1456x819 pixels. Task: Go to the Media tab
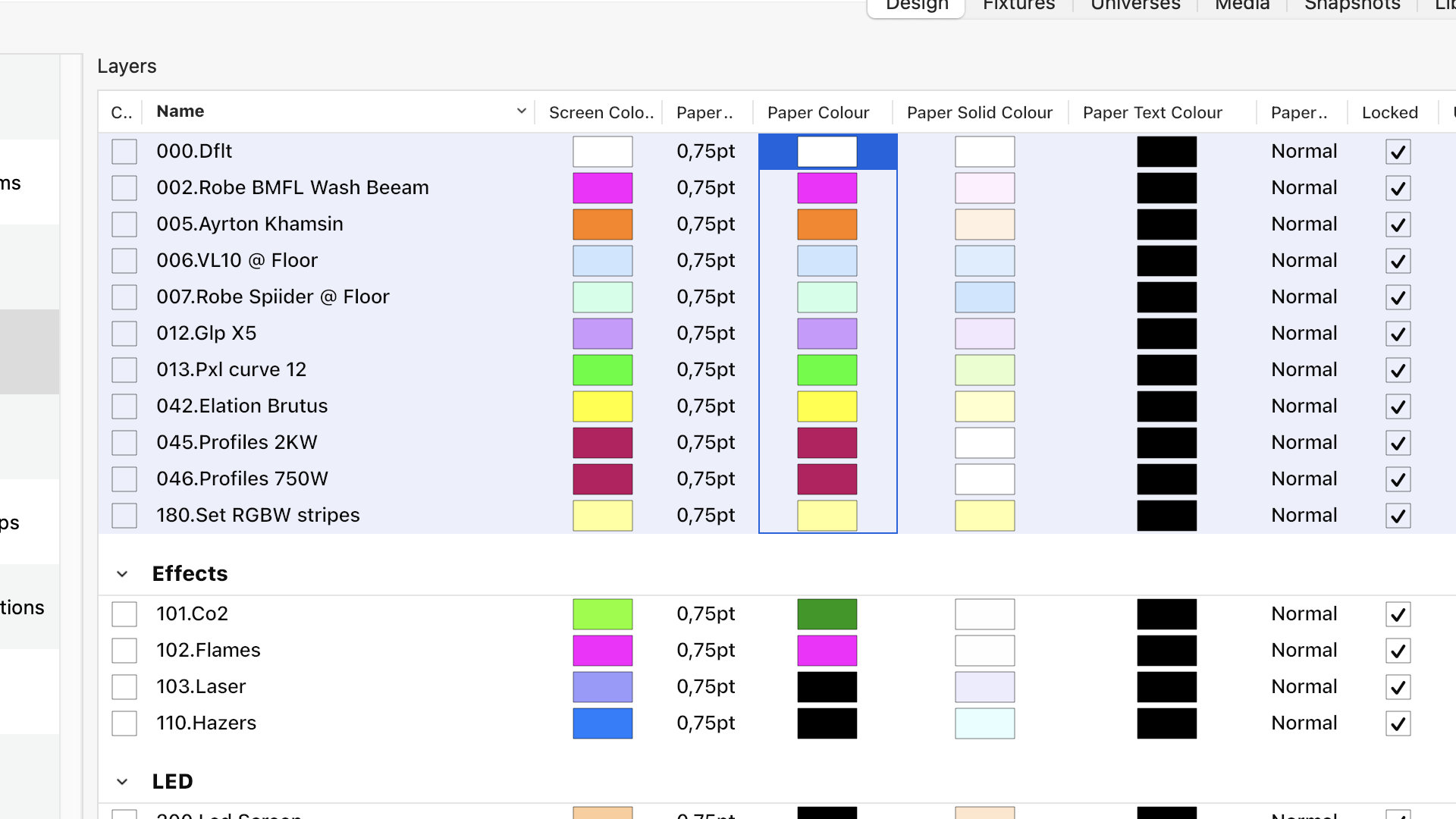pos(1241,5)
